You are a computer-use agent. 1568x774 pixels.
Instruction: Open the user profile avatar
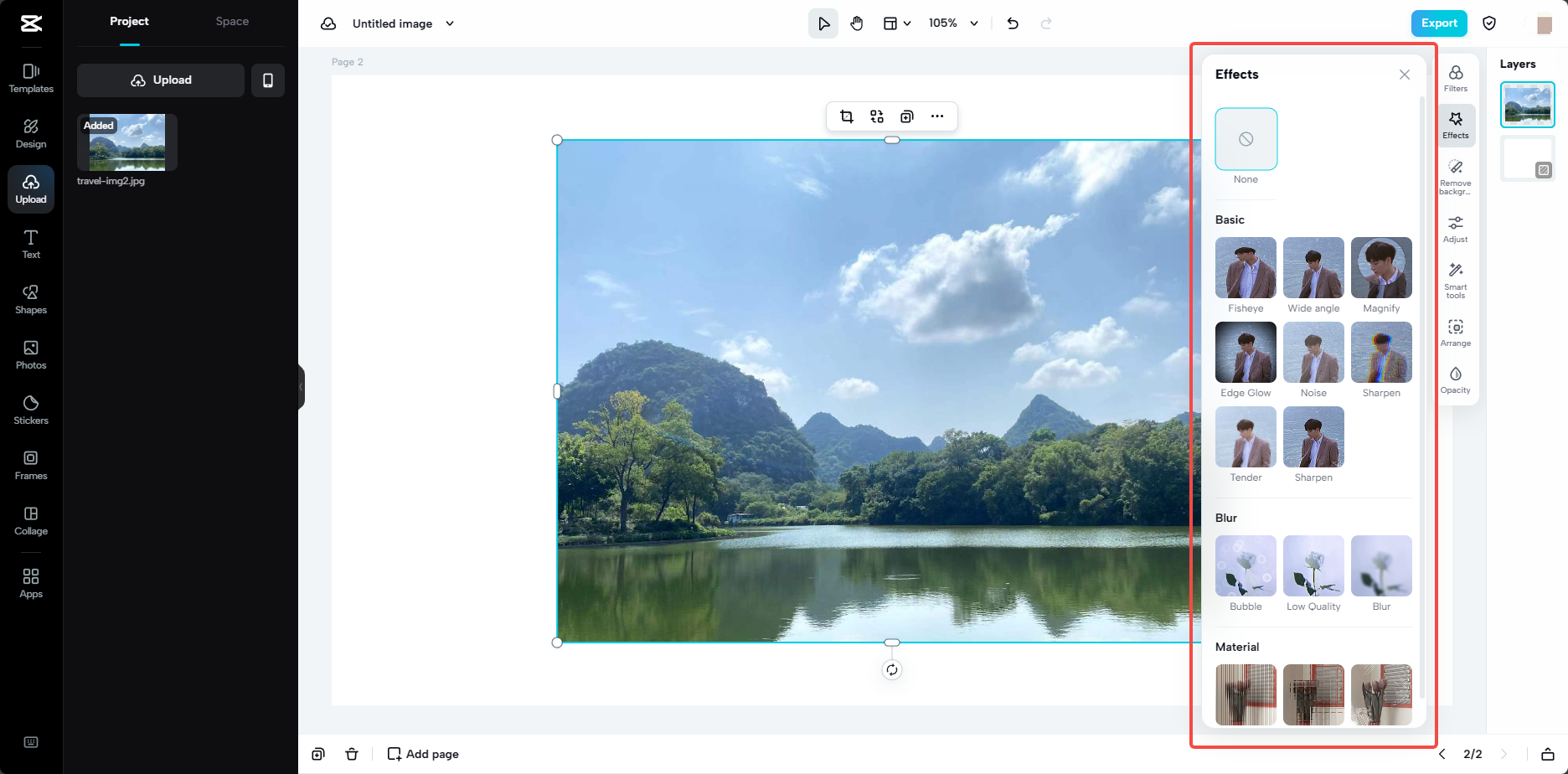[1545, 24]
